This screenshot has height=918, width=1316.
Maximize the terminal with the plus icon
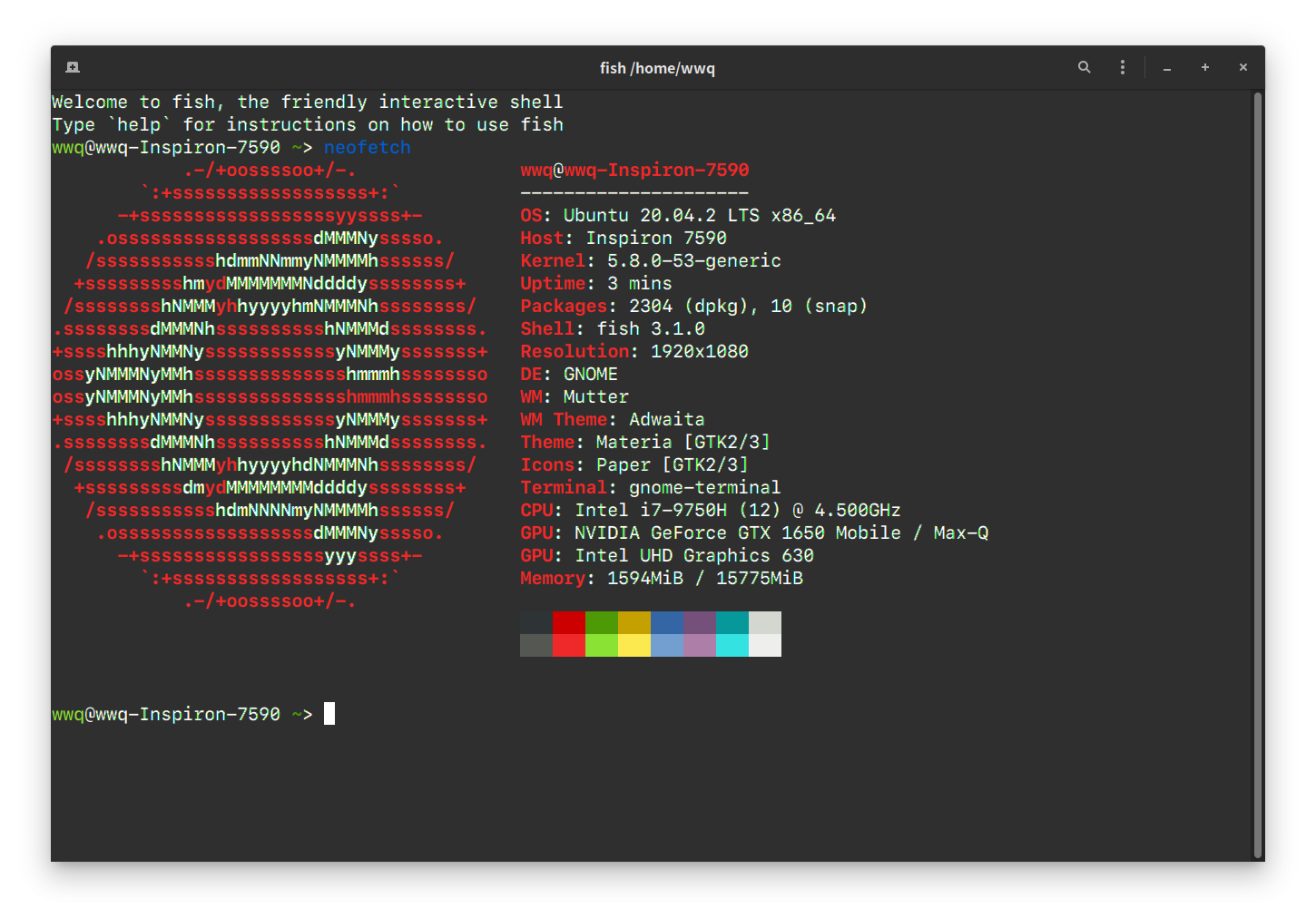tap(1205, 67)
